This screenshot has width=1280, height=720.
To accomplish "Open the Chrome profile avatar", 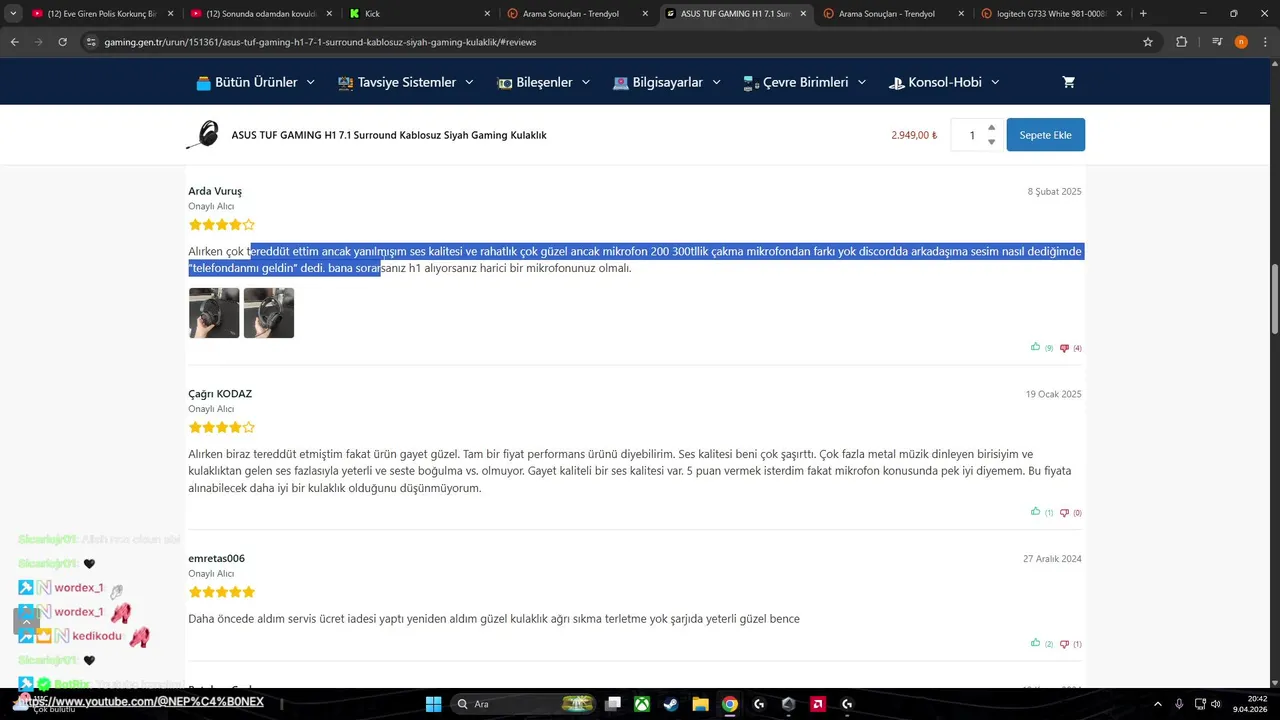I will pos(1241,42).
